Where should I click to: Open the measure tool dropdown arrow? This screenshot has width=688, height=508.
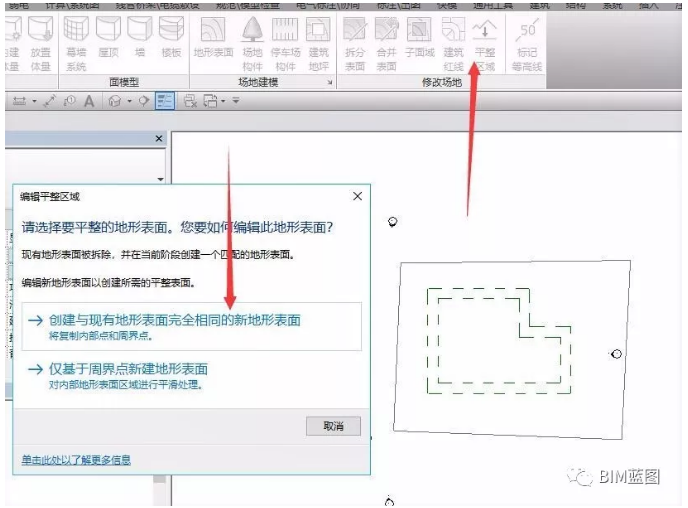pos(34,101)
